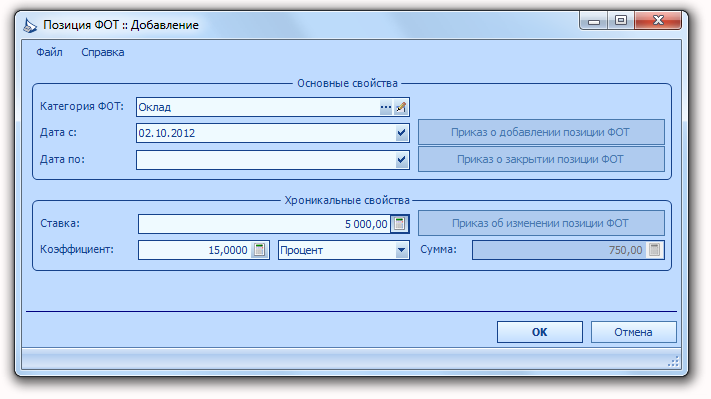Viewport: 711px width, 399px height.
Task: Confirm with the ОК button
Action: tap(540, 332)
